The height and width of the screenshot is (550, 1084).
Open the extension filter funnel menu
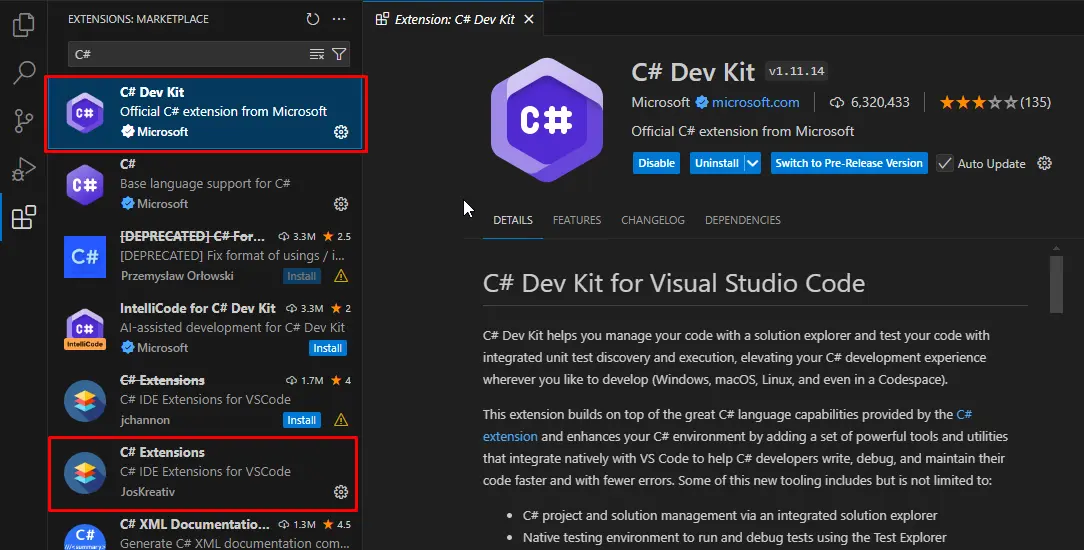pos(339,54)
